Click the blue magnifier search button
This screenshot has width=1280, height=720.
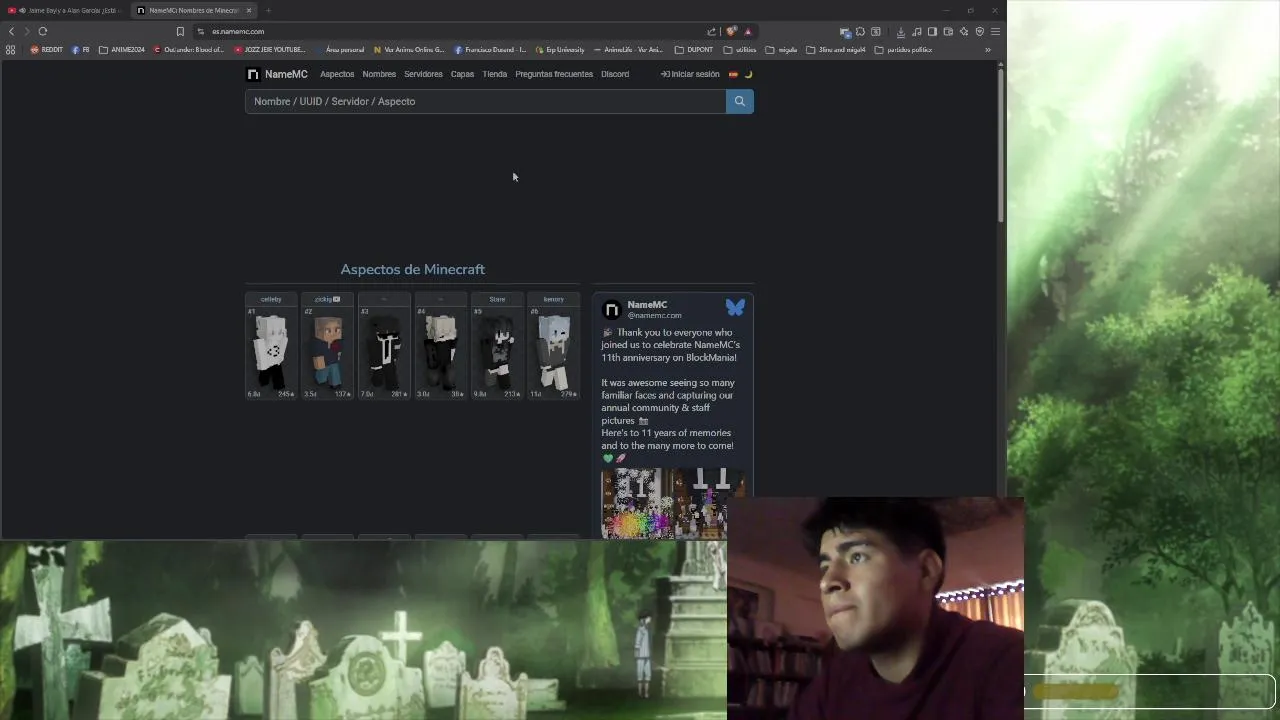click(x=740, y=101)
